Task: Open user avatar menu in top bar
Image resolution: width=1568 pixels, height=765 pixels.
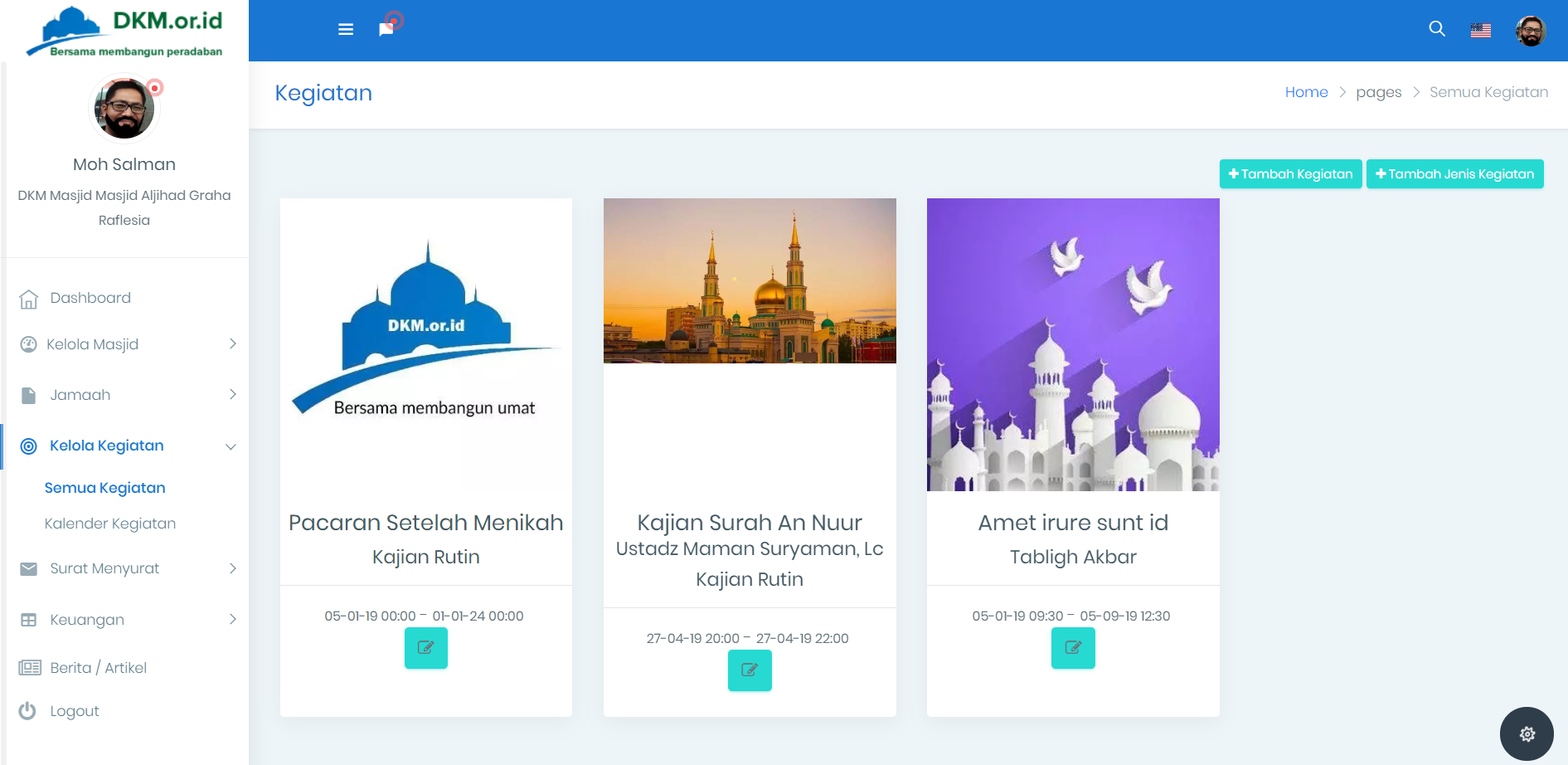Action: 1530,32
